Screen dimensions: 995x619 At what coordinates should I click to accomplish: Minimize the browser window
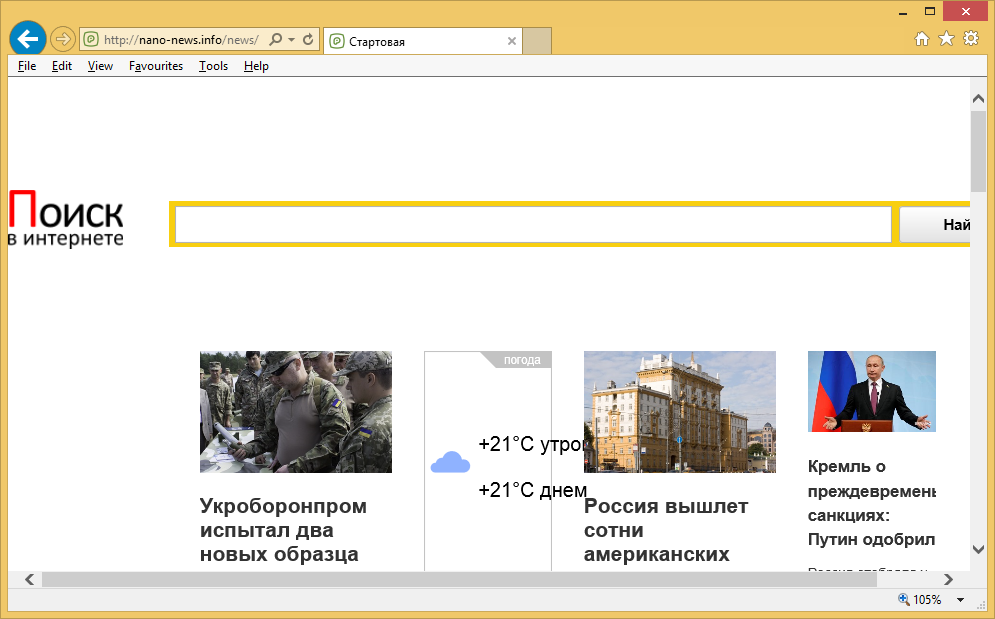point(903,12)
